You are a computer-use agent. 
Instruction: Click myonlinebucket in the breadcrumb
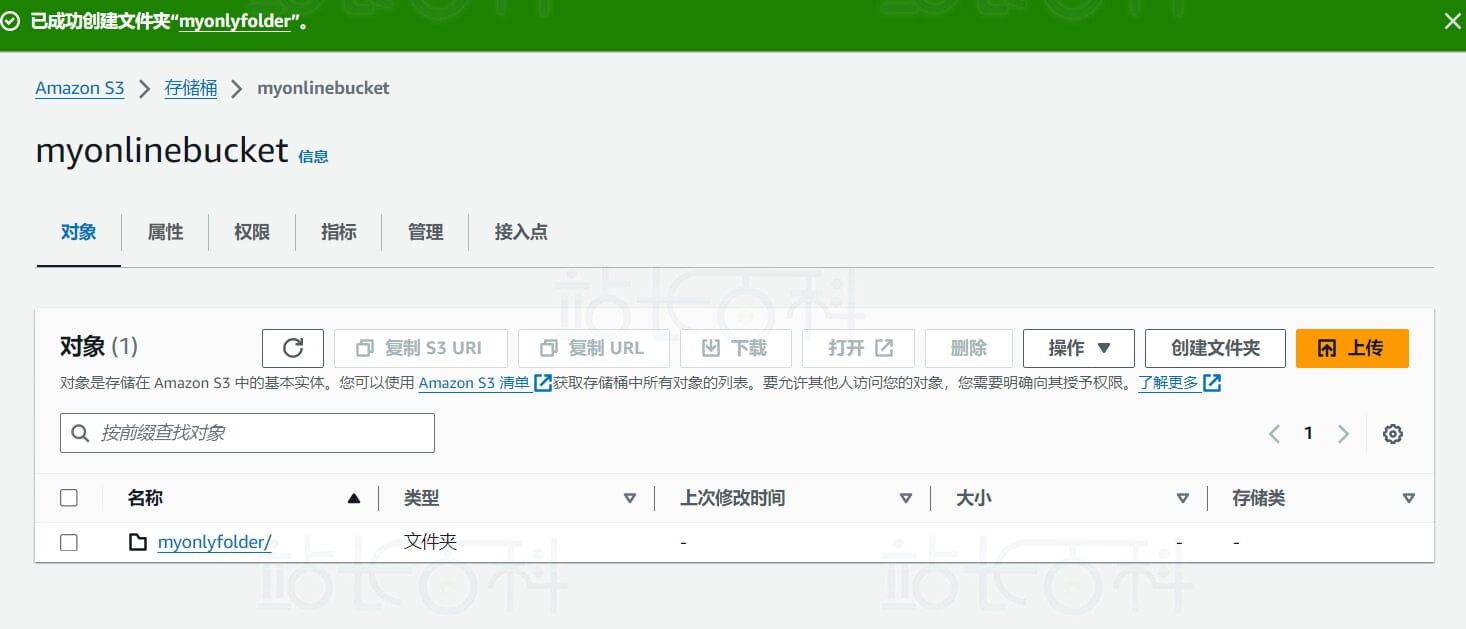tap(323, 88)
